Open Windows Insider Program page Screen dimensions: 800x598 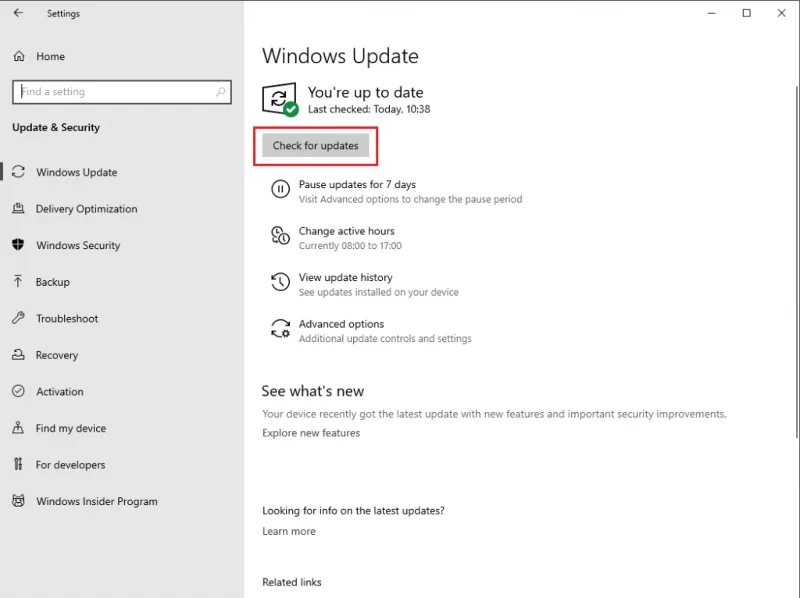tap(96, 501)
